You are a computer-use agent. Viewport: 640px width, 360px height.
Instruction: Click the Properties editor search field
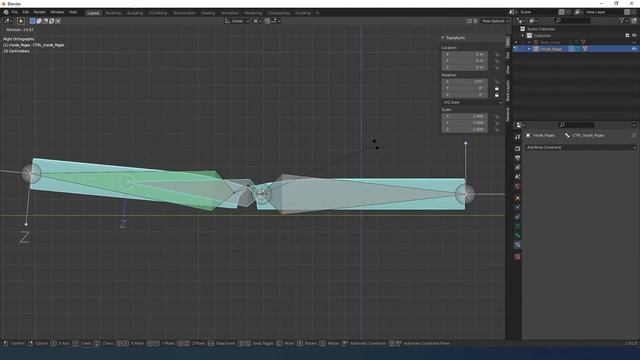[x=576, y=125]
